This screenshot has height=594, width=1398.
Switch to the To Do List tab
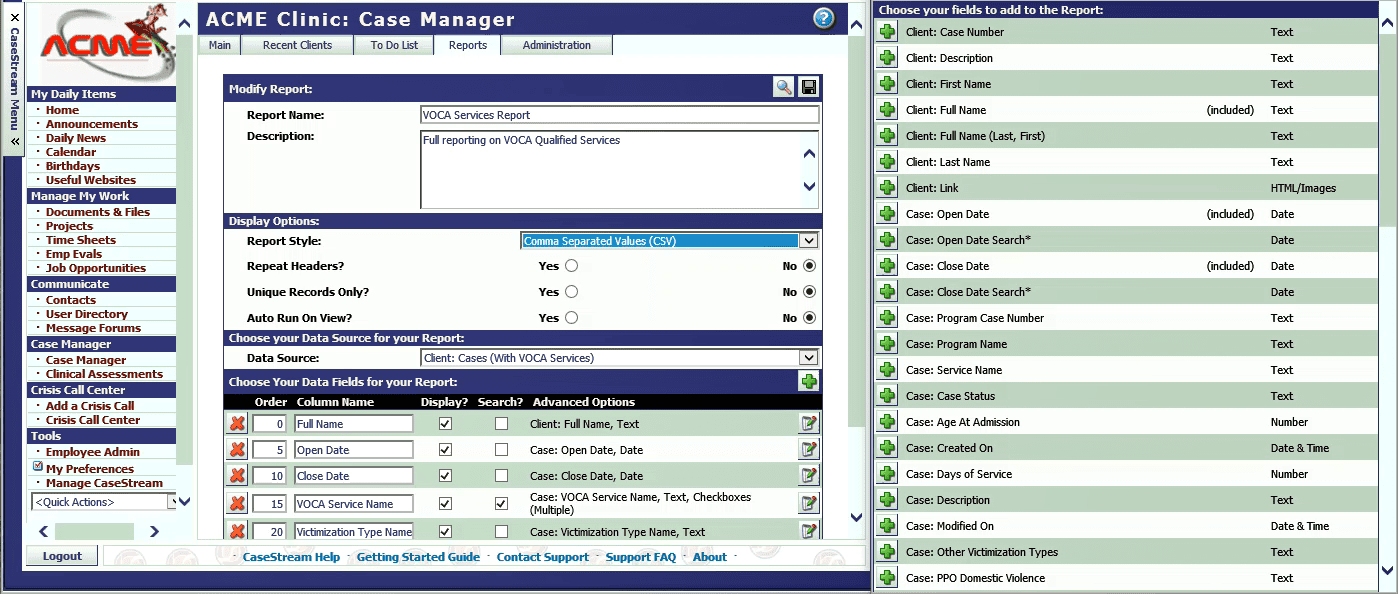pyautogui.click(x=394, y=45)
